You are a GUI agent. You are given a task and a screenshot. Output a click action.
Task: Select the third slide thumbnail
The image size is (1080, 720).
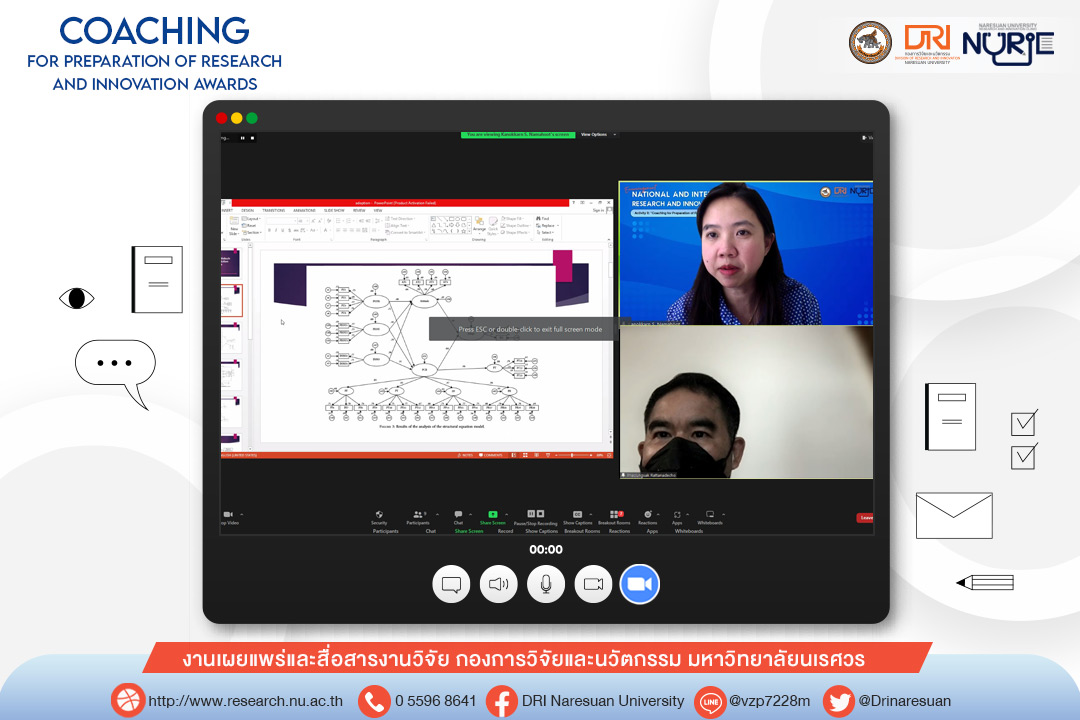pyautogui.click(x=230, y=338)
